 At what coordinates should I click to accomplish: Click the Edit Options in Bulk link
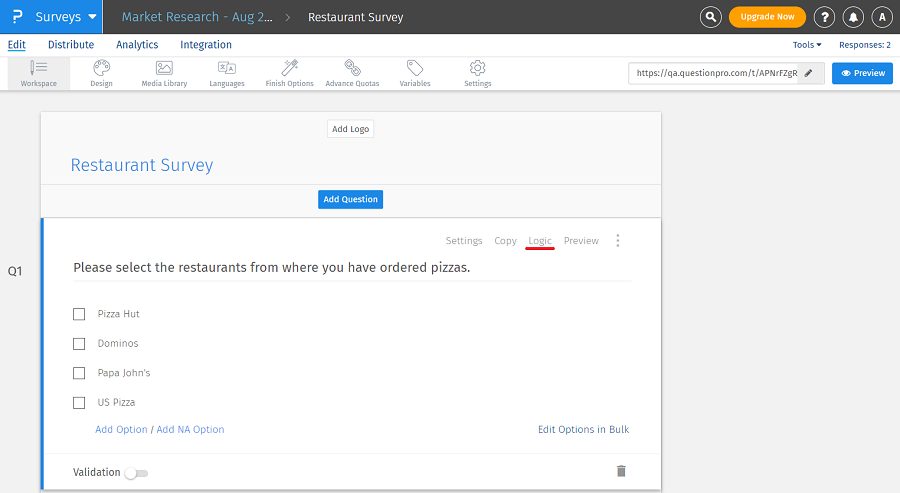pos(583,430)
